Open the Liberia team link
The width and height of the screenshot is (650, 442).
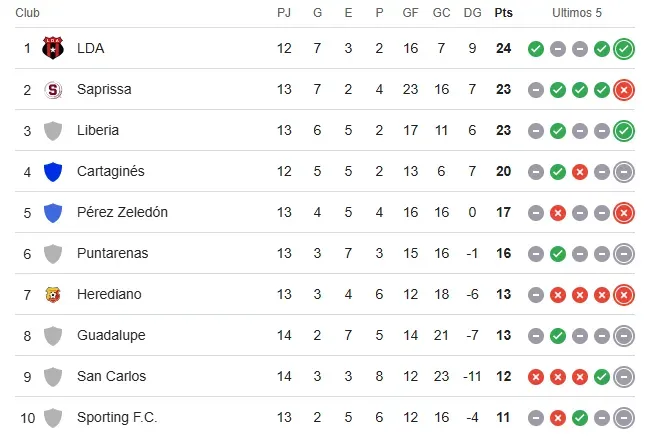pos(97,130)
